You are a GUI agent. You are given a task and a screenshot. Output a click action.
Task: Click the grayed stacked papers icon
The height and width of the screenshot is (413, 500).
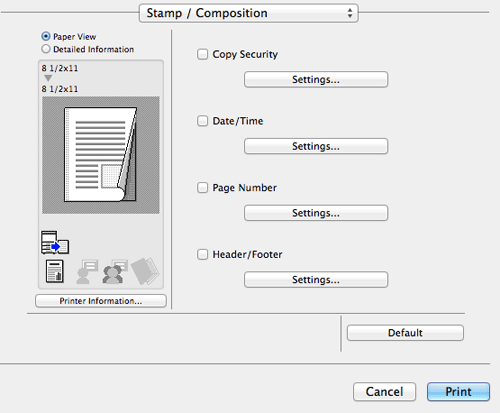coord(145,271)
